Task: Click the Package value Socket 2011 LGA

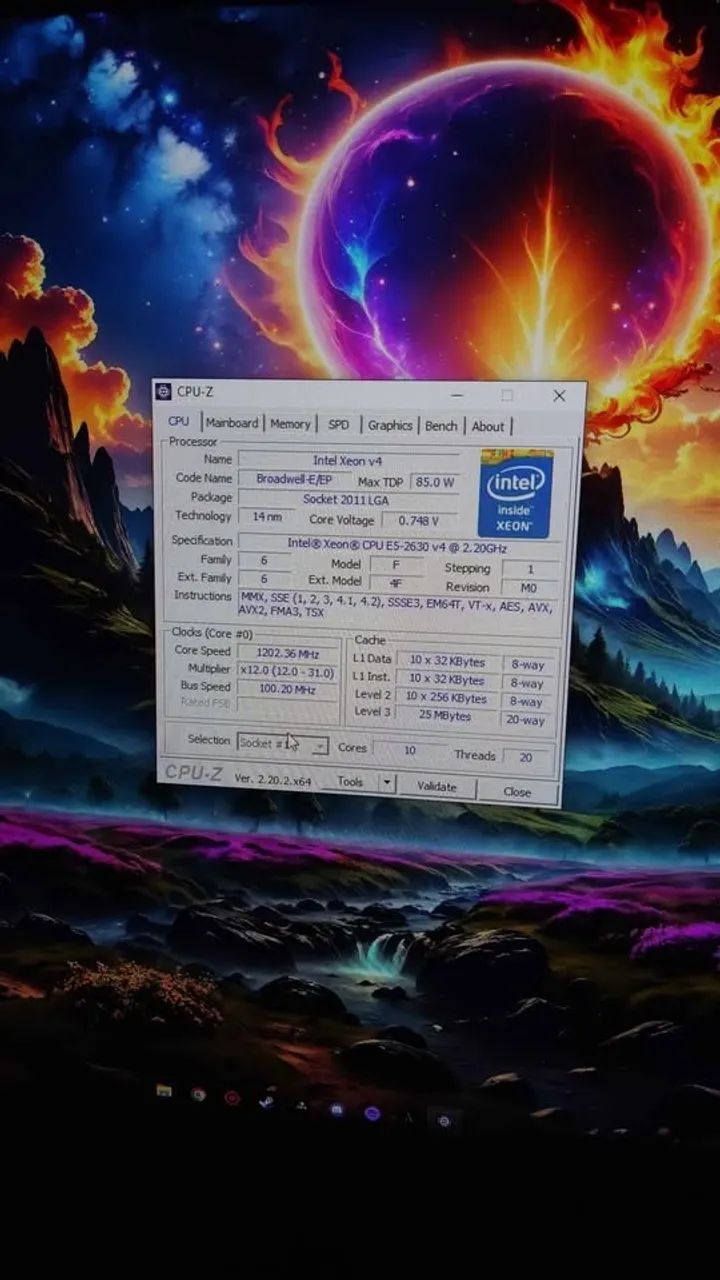Action: 347,500
